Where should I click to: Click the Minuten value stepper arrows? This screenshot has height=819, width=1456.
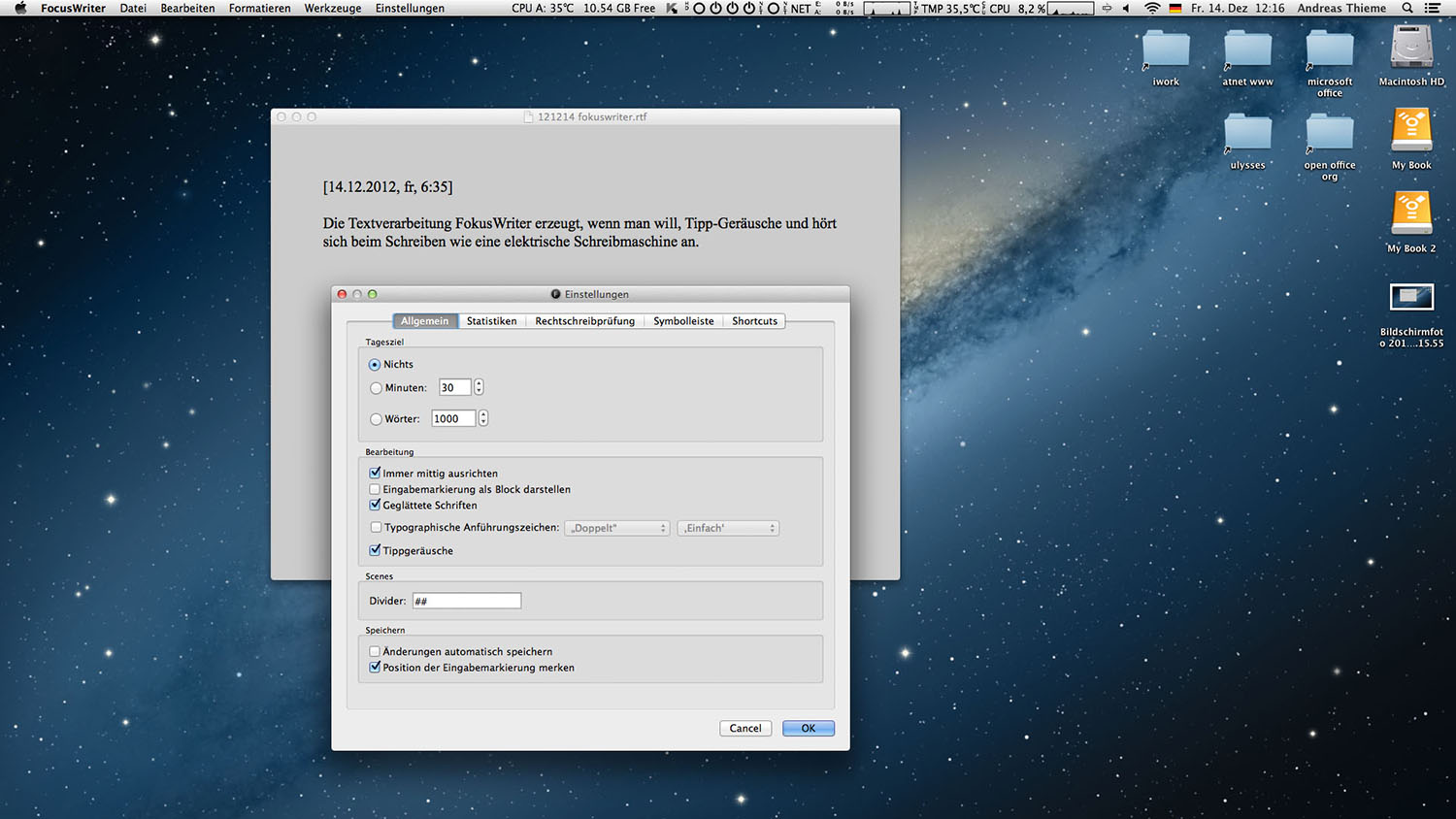pos(479,387)
